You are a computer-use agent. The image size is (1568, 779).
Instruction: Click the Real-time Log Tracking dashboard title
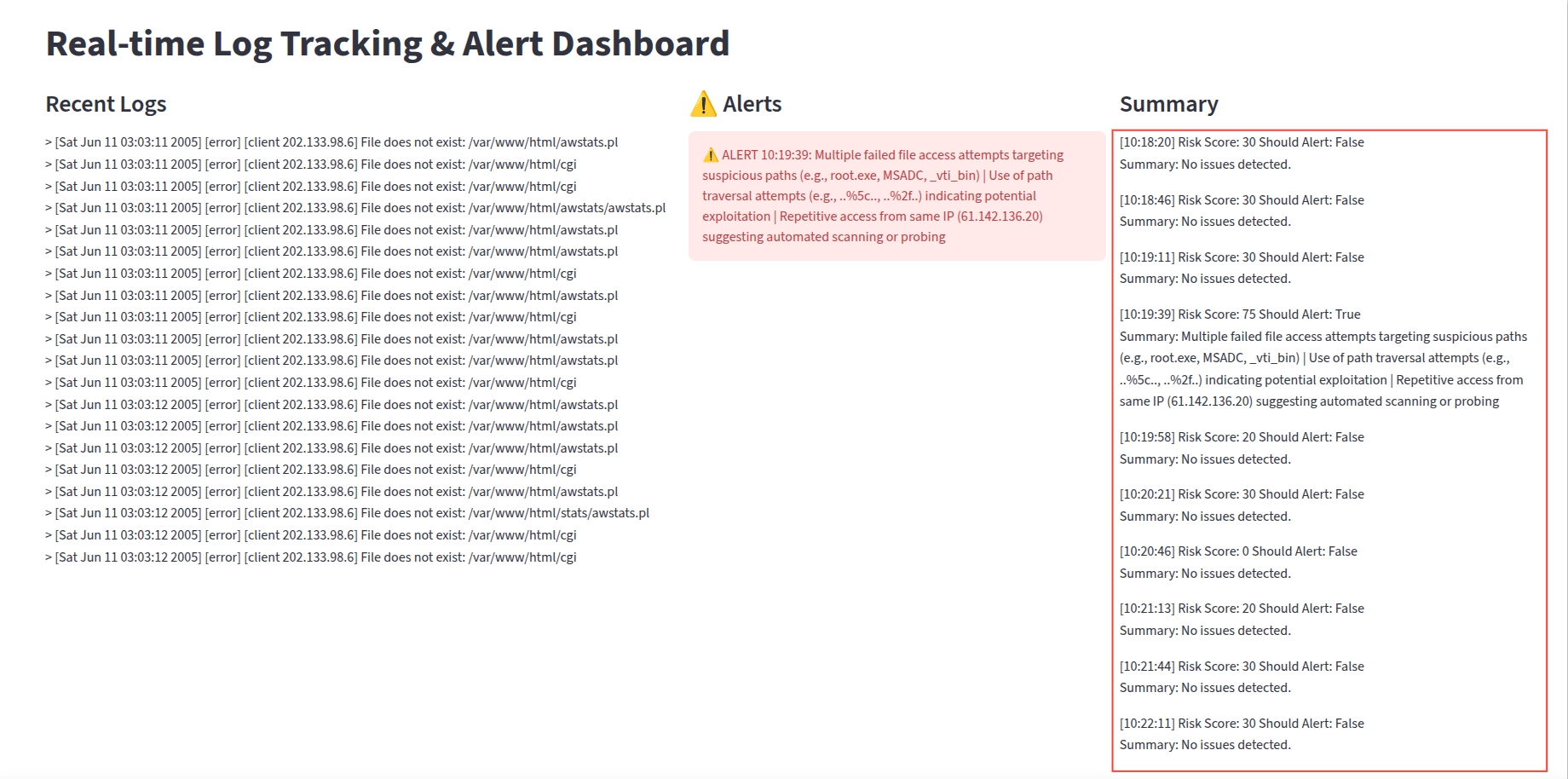(x=388, y=43)
